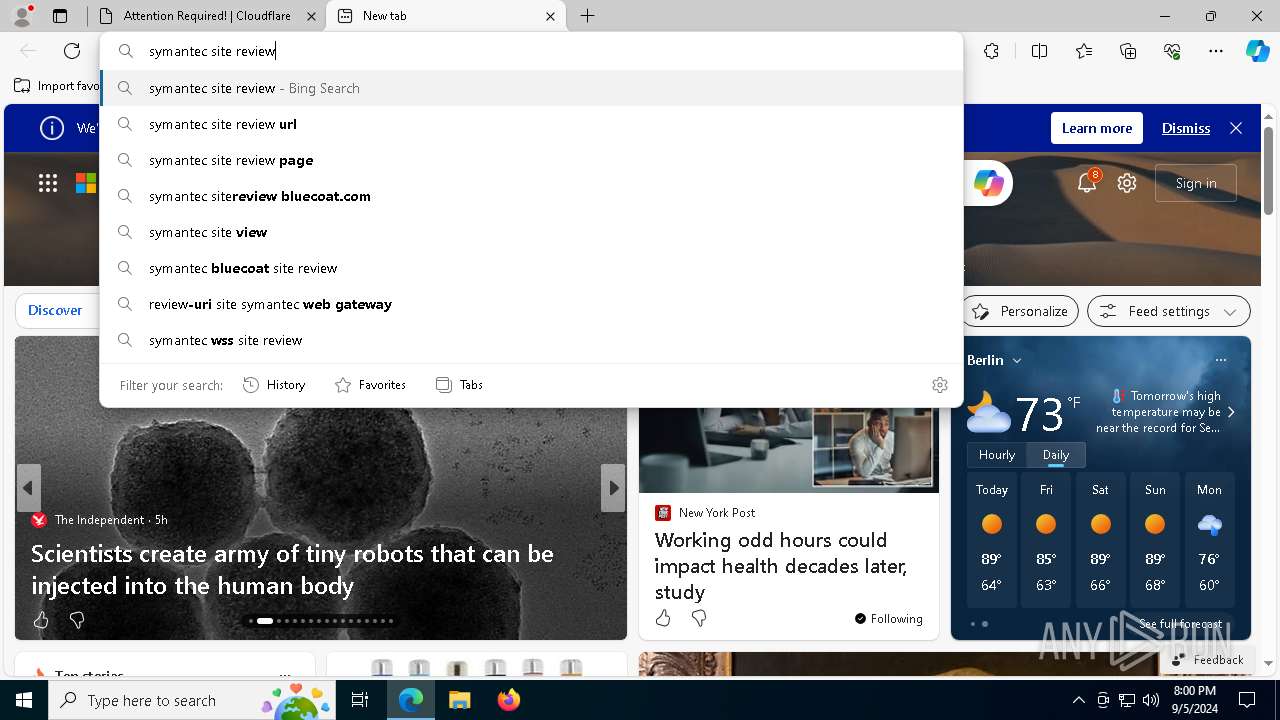Screen dimensions: 1280x720
Task: Close the New tab tab
Action: point(550,16)
